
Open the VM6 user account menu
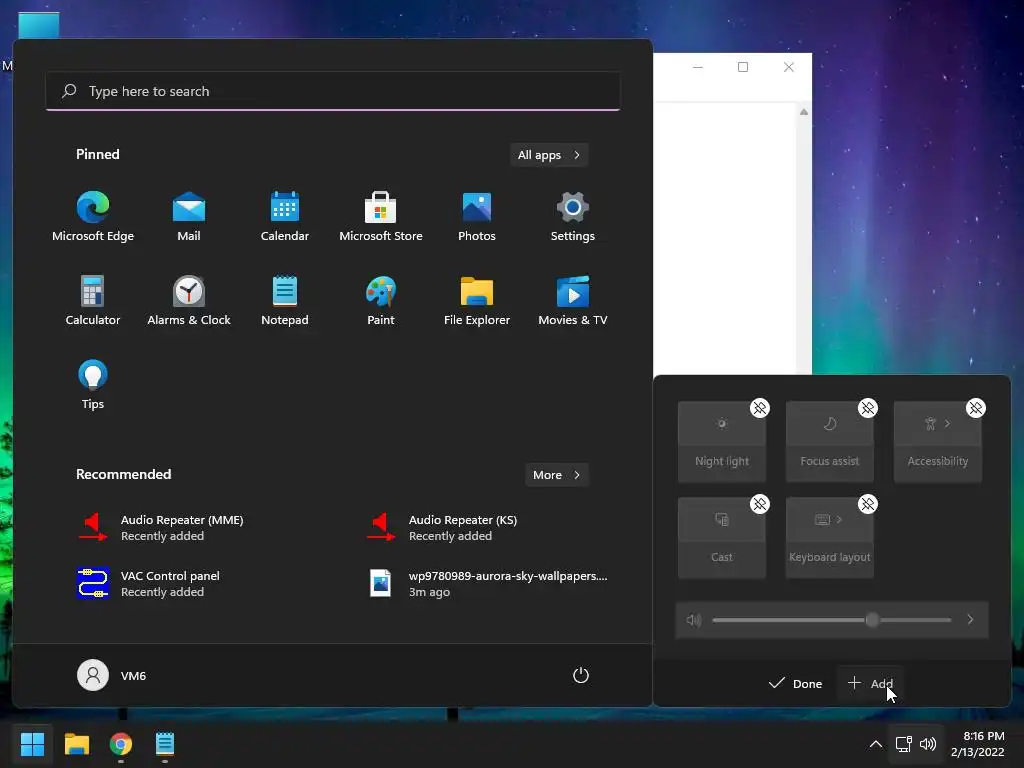click(x=112, y=675)
